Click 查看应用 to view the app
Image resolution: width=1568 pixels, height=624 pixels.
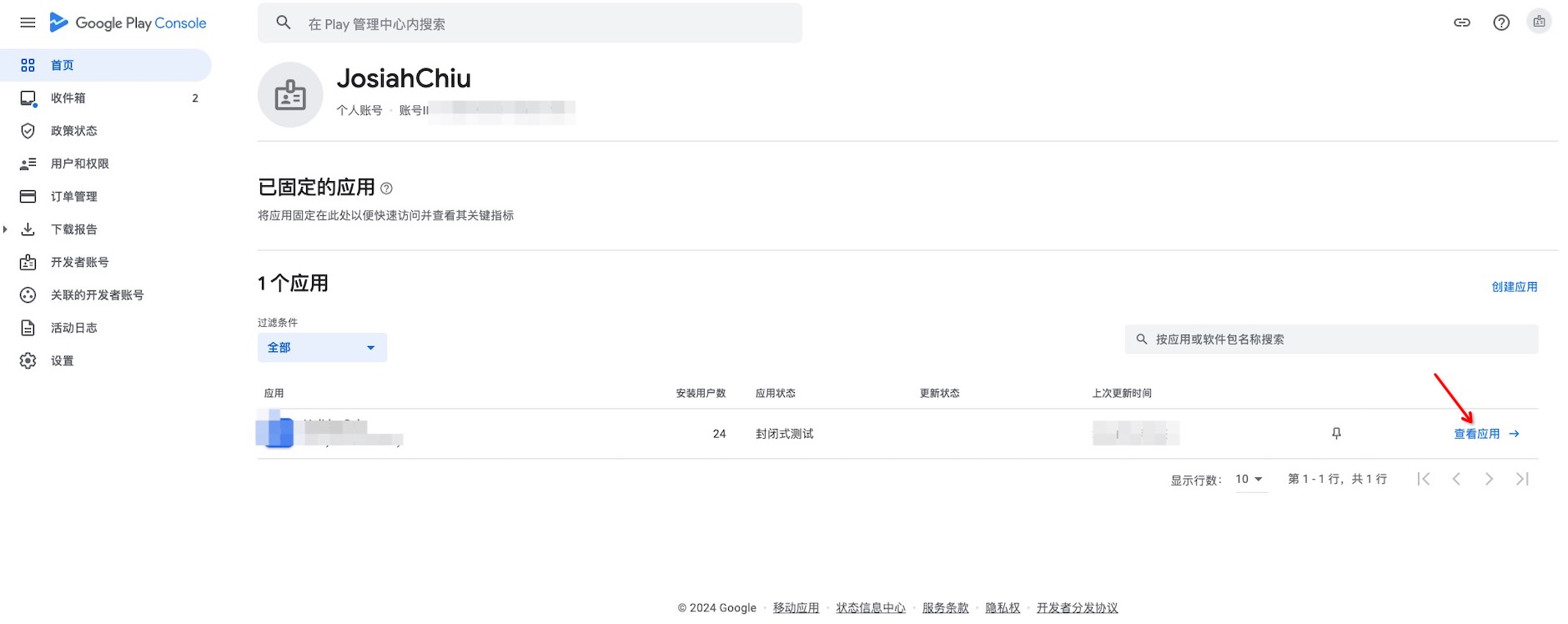click(1486, 434)
